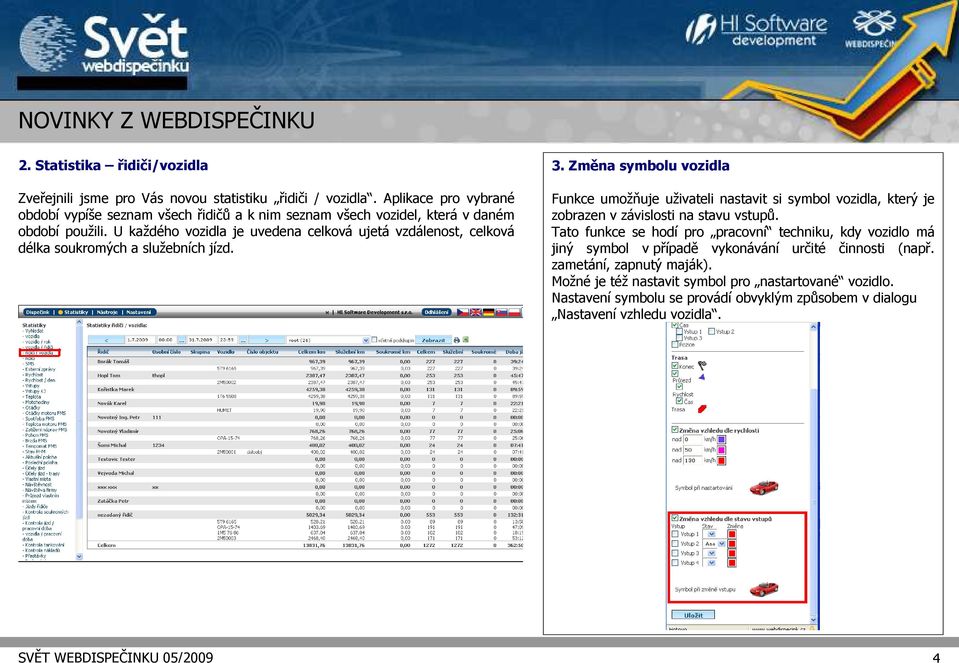Screen dimensions: 959x663
Task: Pick the red color swatch for speed nad 130
Action: coord(721,461)
